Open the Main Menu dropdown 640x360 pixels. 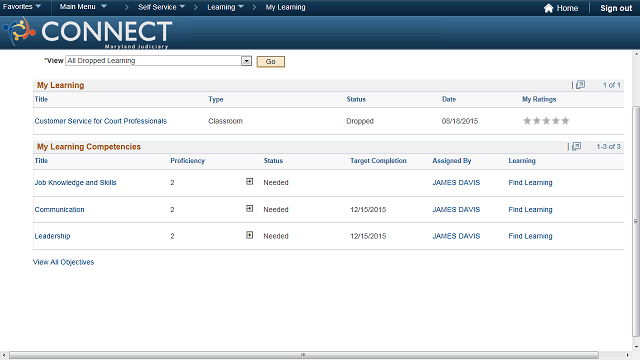click(x=83, y=7)
